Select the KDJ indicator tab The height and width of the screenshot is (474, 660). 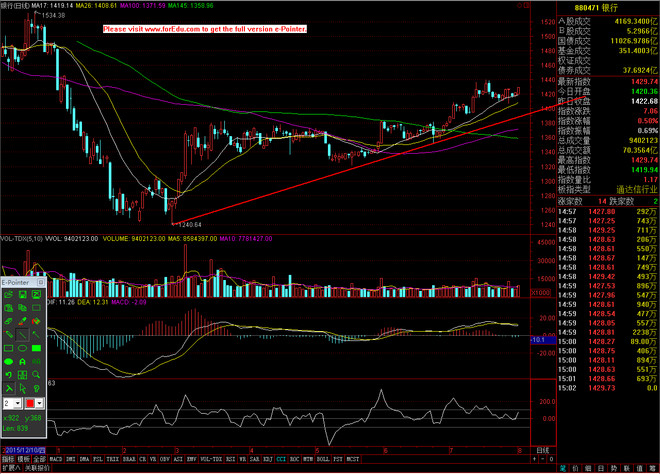click(267, 459)
